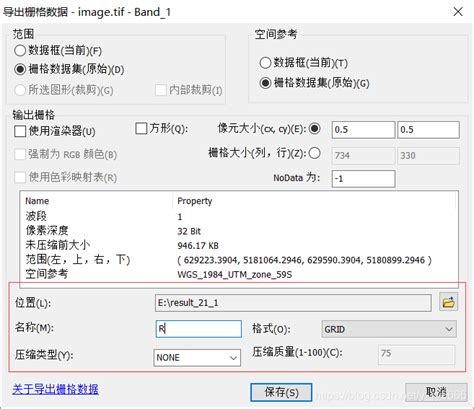Click the extent coordinates value starting 629223.3904

(x=304, y=260)
